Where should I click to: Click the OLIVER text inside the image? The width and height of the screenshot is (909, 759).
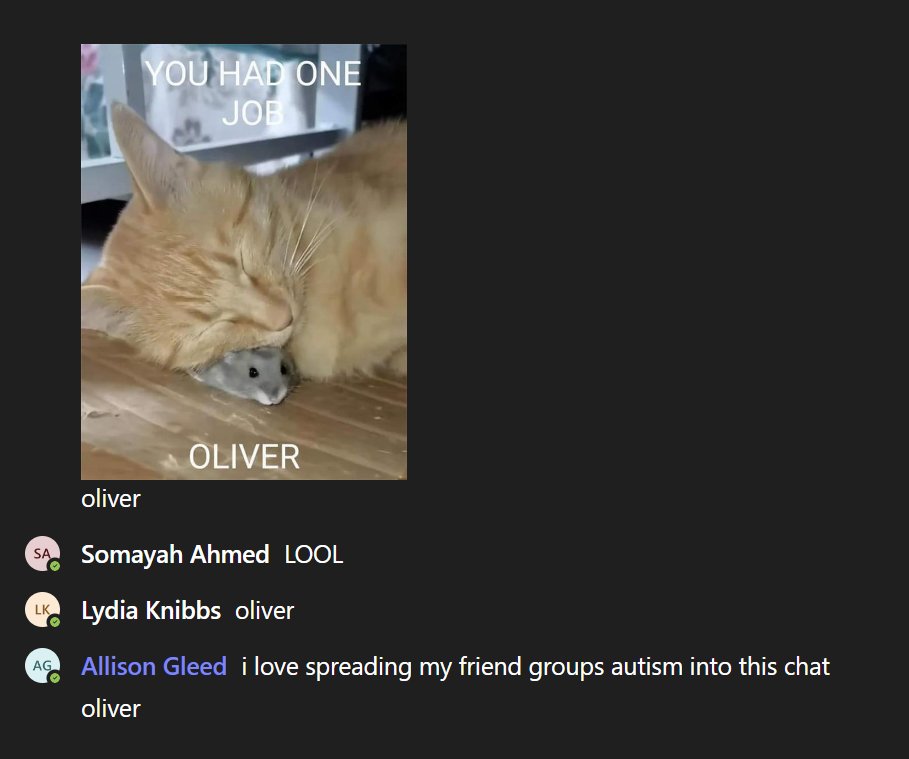tap(244, 457)
